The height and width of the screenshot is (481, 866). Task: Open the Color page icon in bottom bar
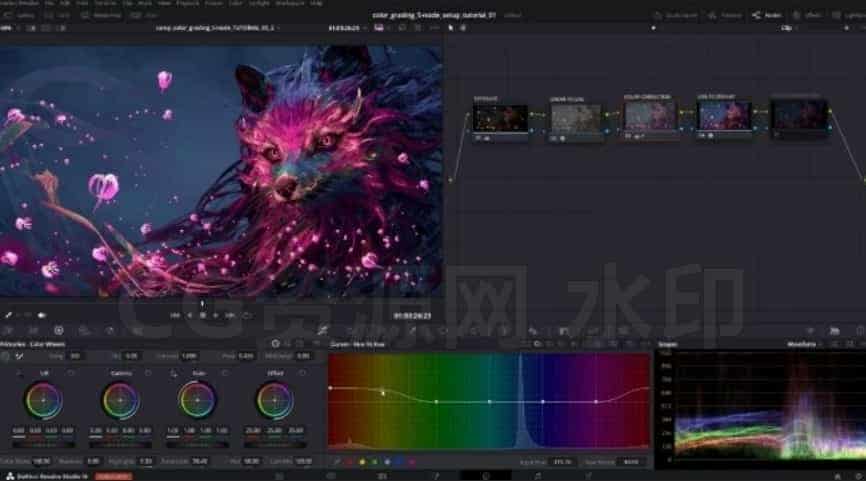coord(486,475)
